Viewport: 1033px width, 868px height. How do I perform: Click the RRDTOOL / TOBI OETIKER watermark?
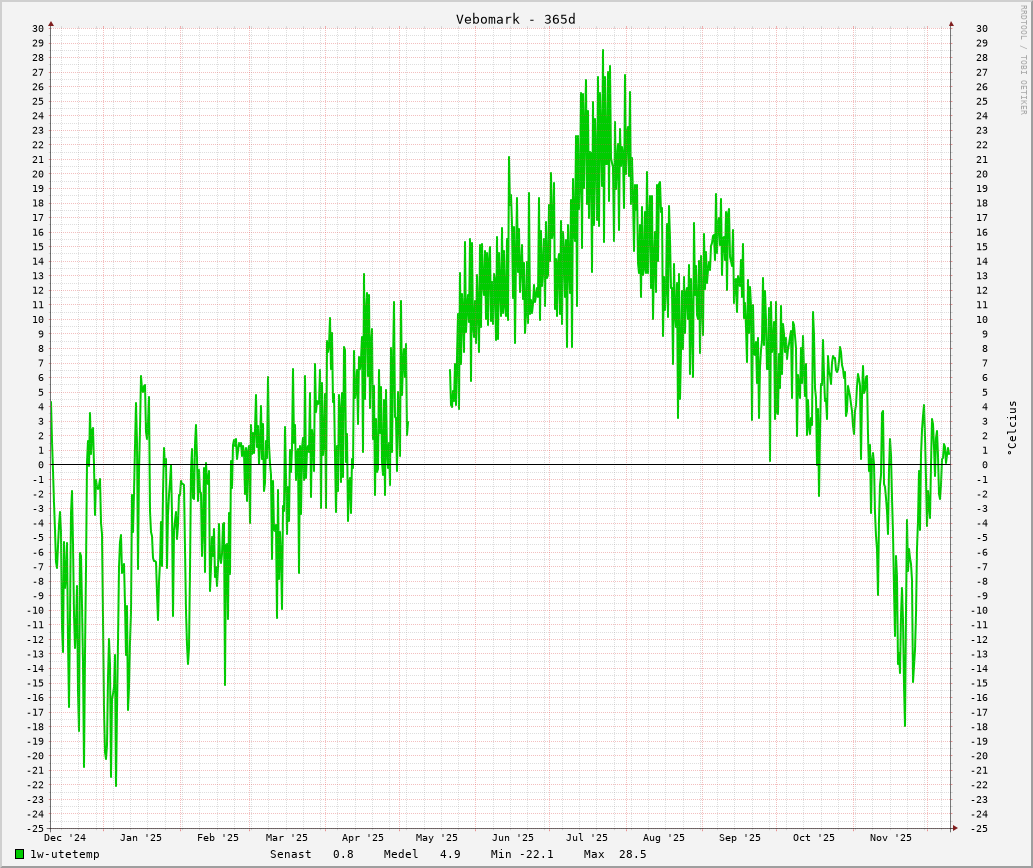click(1023, 60)
